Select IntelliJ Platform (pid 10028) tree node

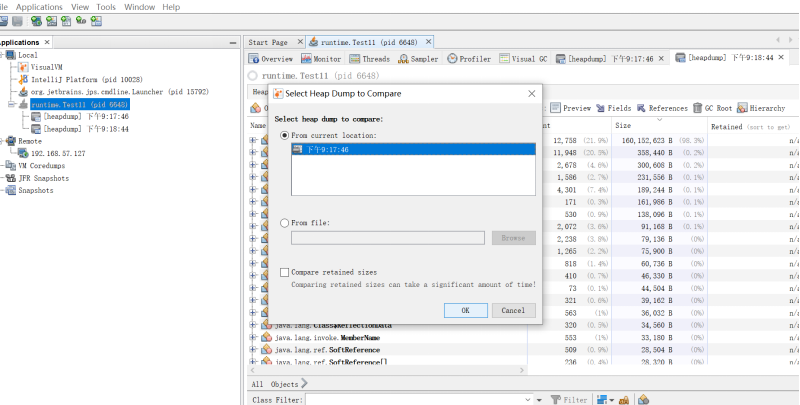coord(87,80)
